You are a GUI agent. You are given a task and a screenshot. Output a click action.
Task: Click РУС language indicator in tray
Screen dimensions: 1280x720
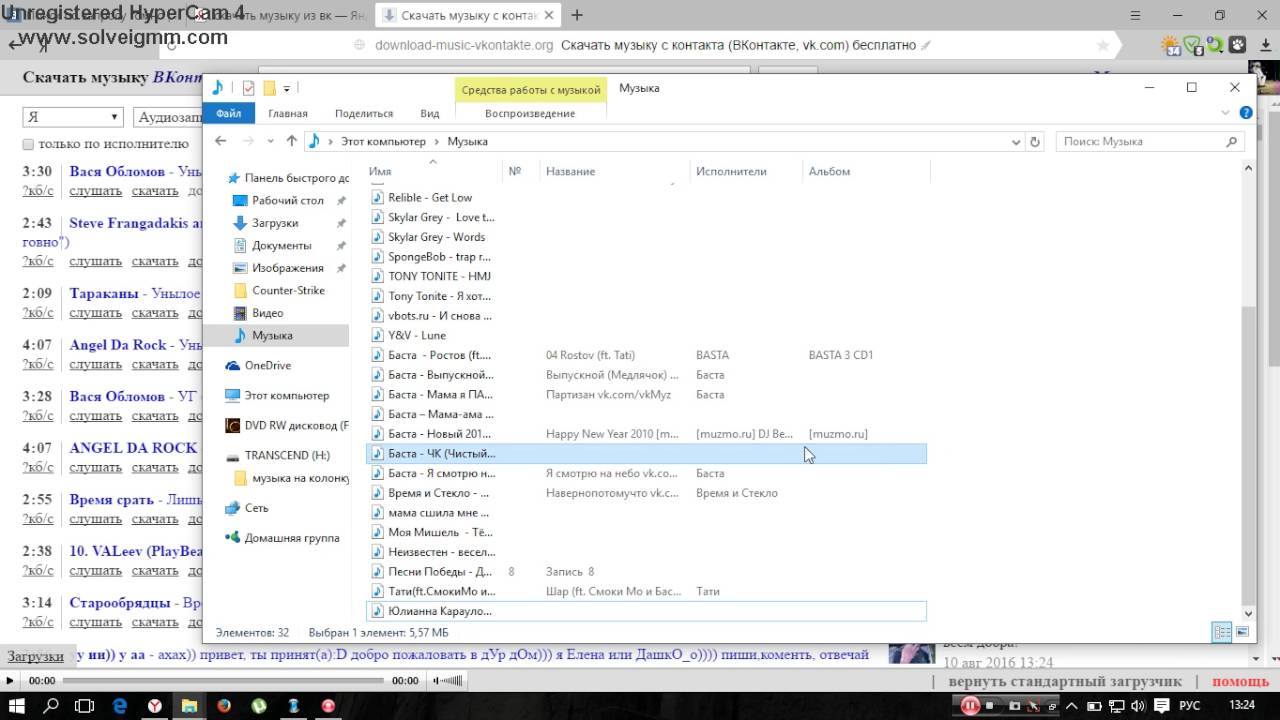(1190, 706)
